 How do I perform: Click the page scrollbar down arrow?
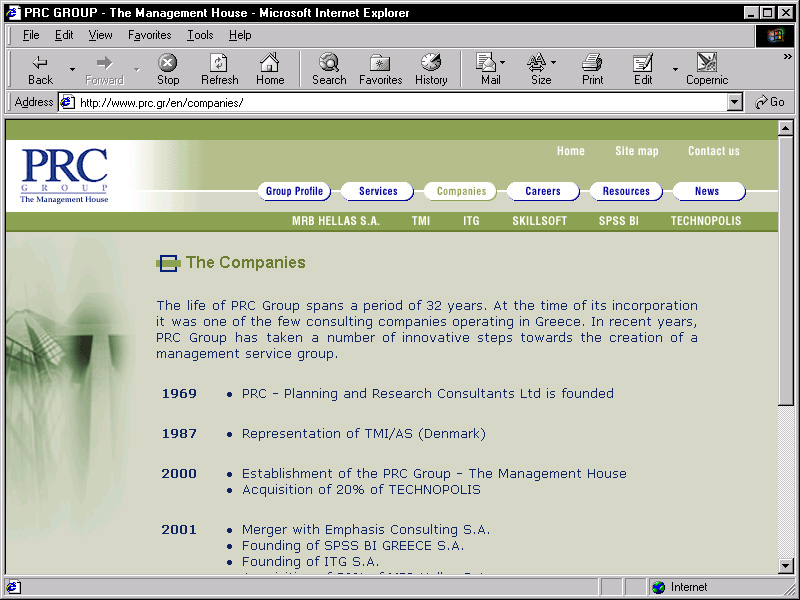786,565
